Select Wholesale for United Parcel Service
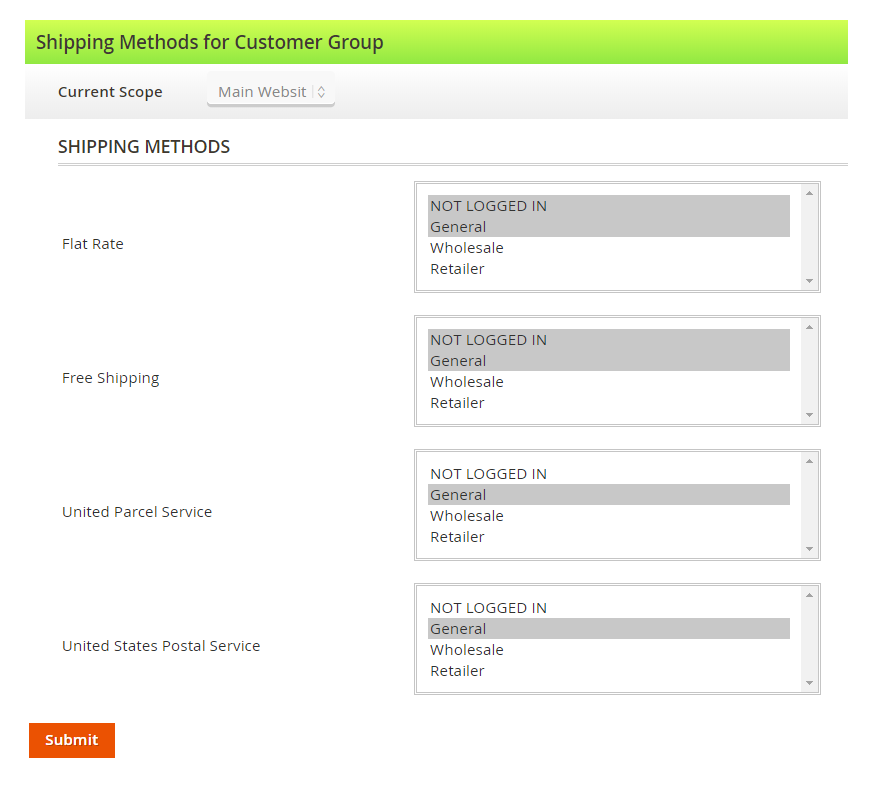 [x=466, y=515]
